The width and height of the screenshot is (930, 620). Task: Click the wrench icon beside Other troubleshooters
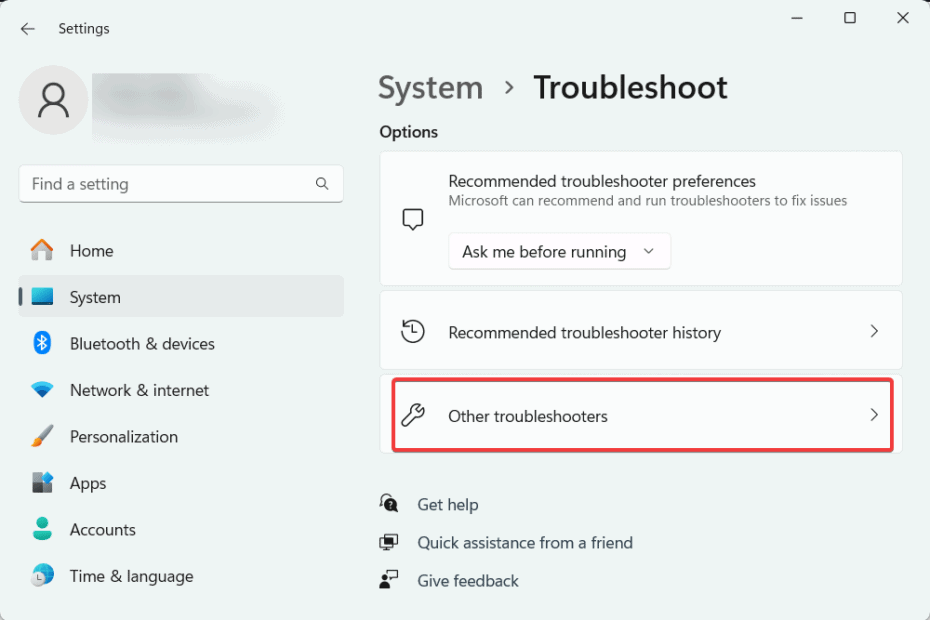(413, 415)
